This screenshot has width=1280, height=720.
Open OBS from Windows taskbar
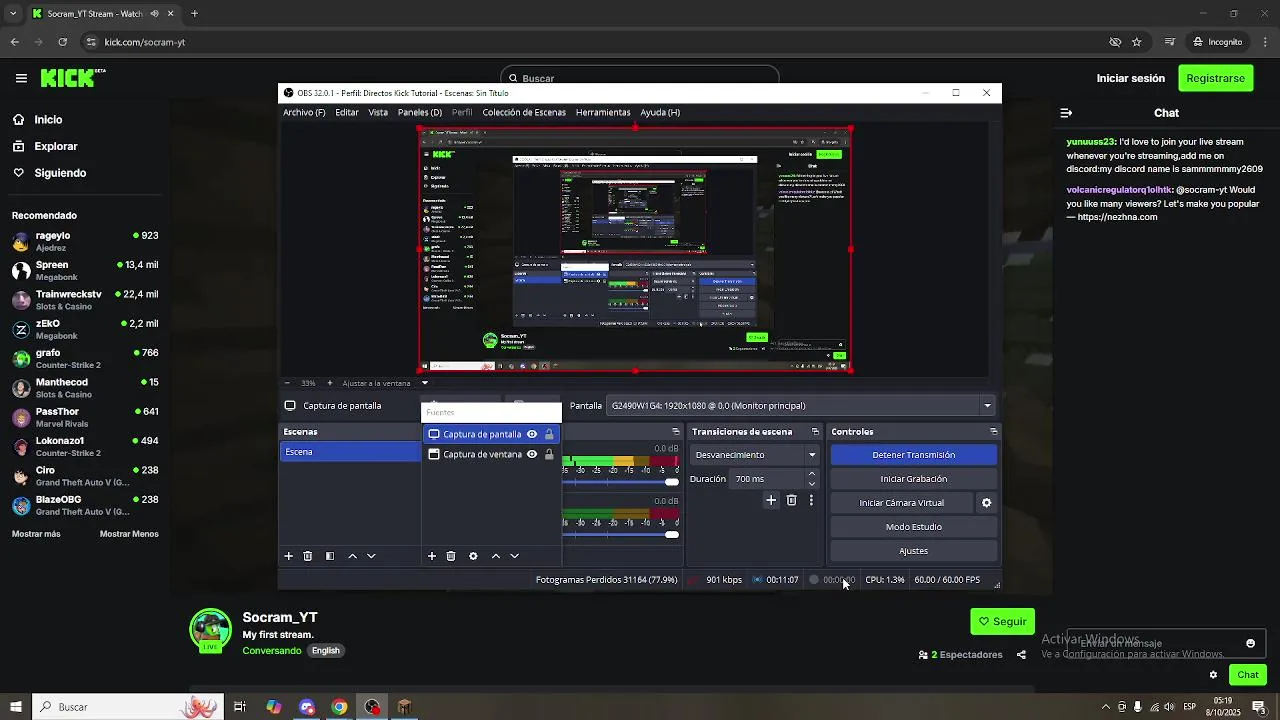click(x=373, y=707)
